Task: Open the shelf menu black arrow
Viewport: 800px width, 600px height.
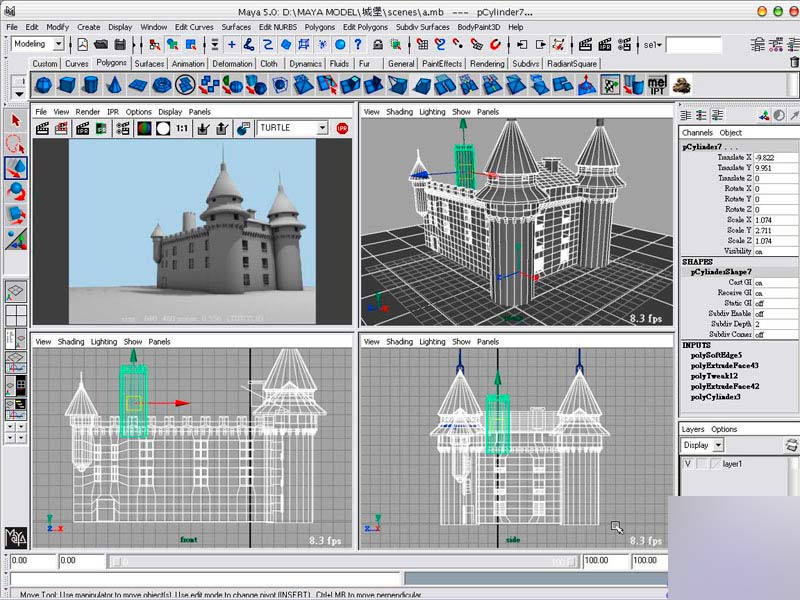Action: point(19,94)
